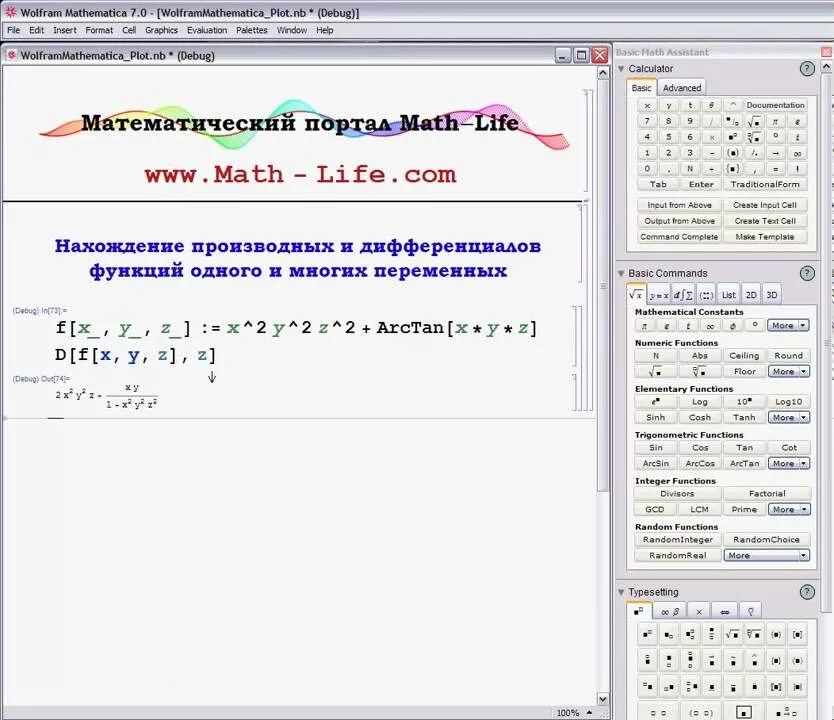This screenshot has height=720, width=834.
Task: Collapse the Typesetting section
Action: coord(621,592)
